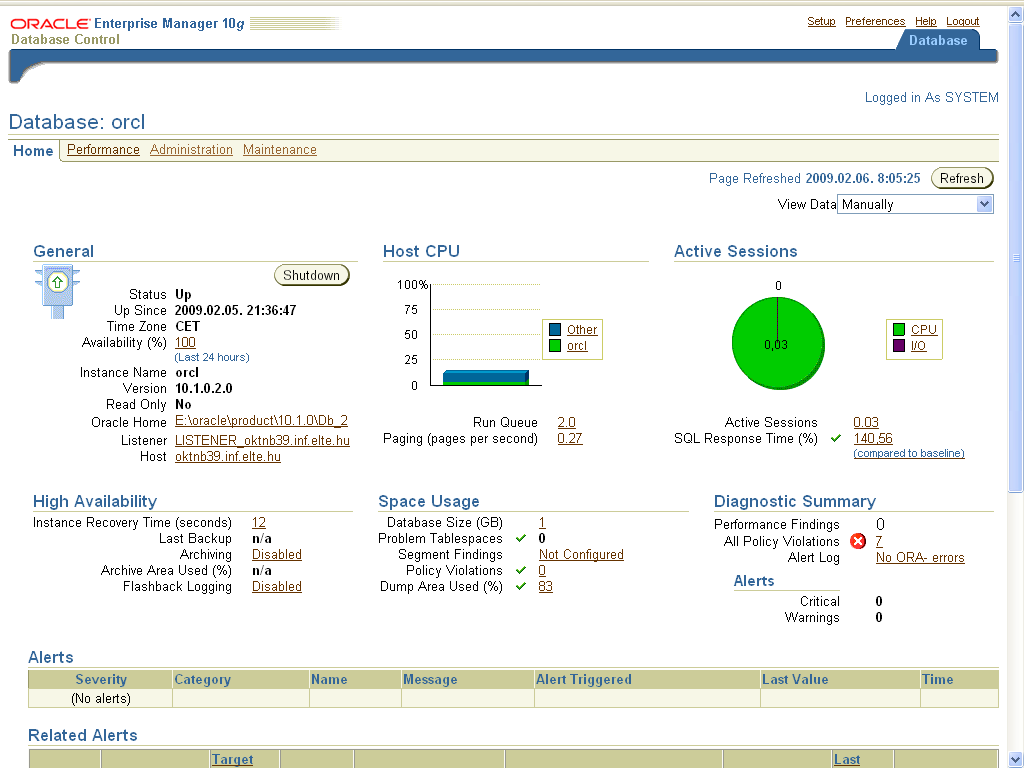The image size is (1024, 768).
Task: Click the green orcl legend swatch
Action: [x=555, y=346]
